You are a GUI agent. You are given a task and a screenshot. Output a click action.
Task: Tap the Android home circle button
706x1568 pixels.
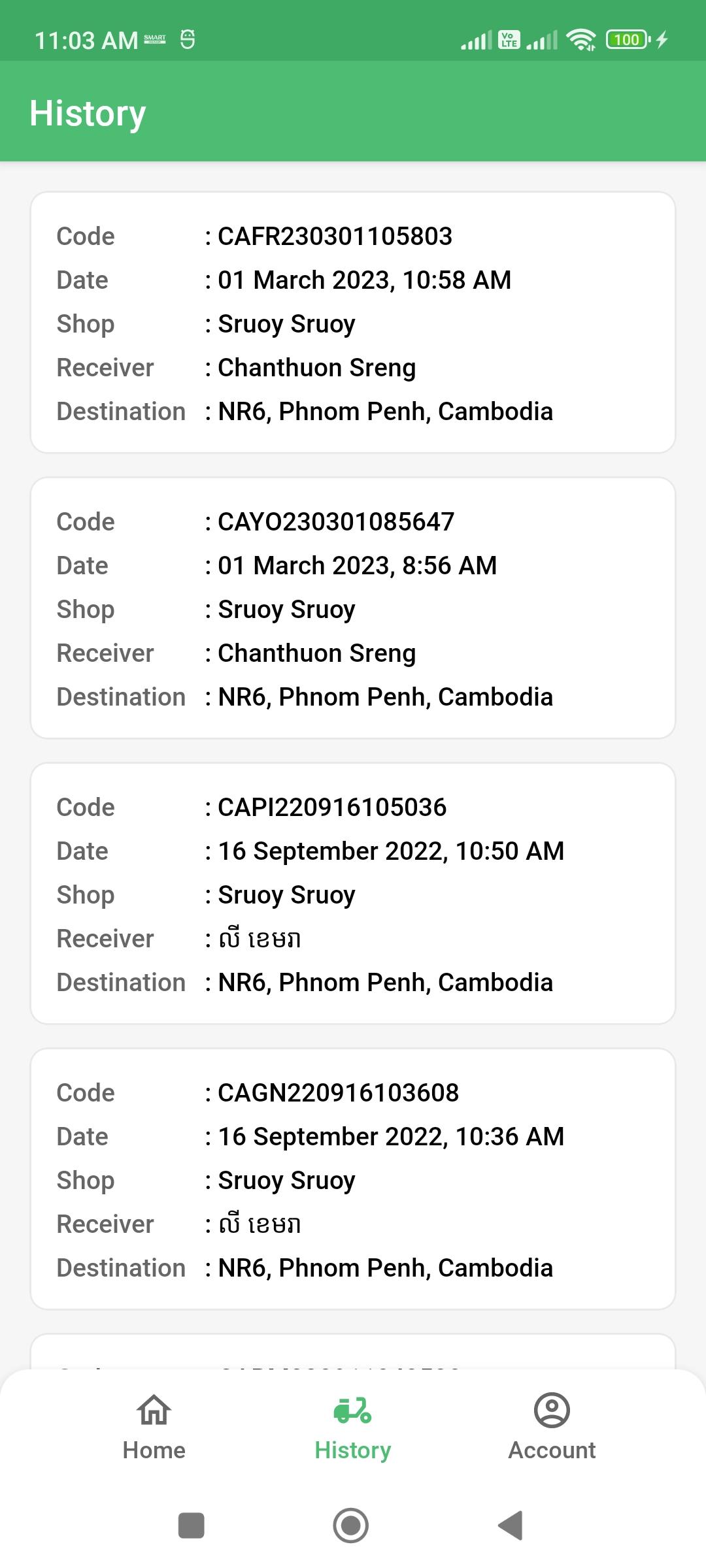tap(351, 1526)
